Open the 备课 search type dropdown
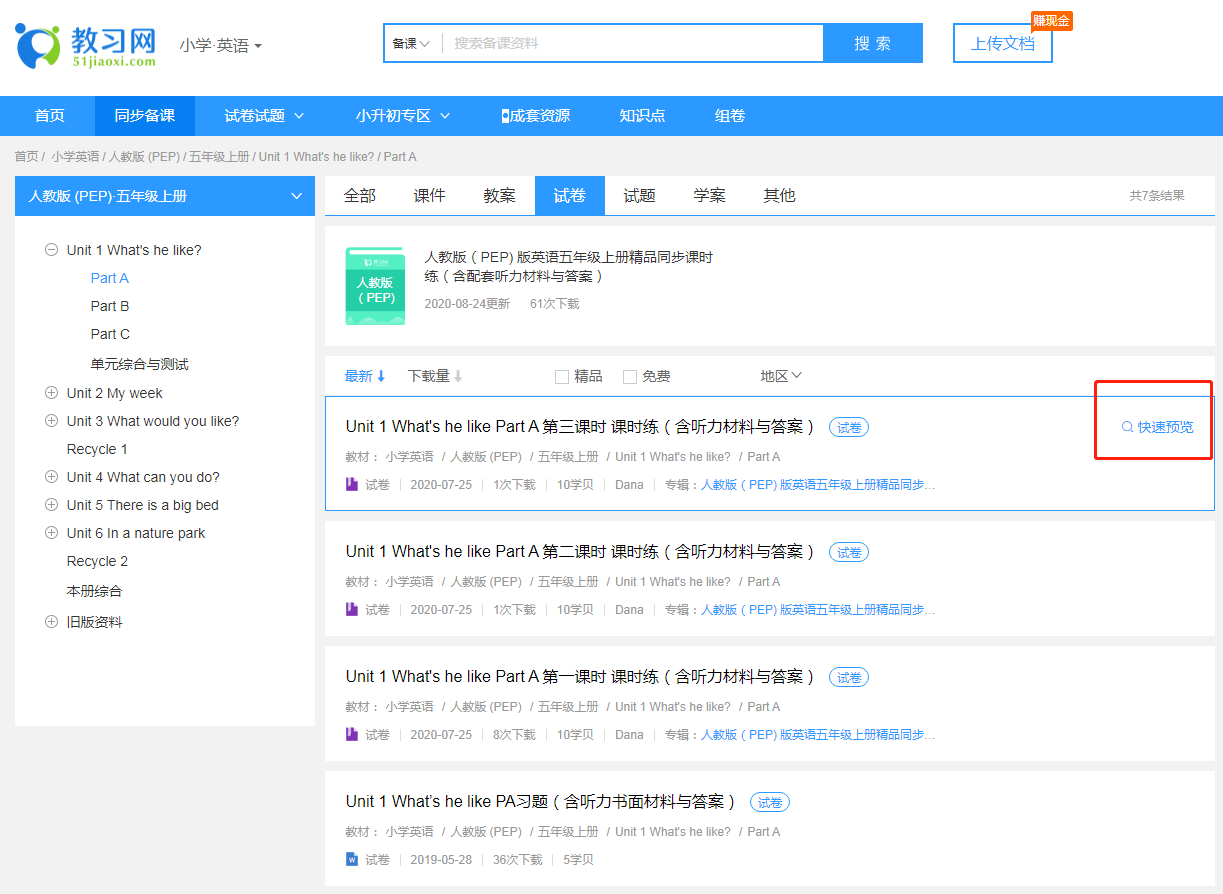This screenshot has width=1223, height=894. (411, 43)
